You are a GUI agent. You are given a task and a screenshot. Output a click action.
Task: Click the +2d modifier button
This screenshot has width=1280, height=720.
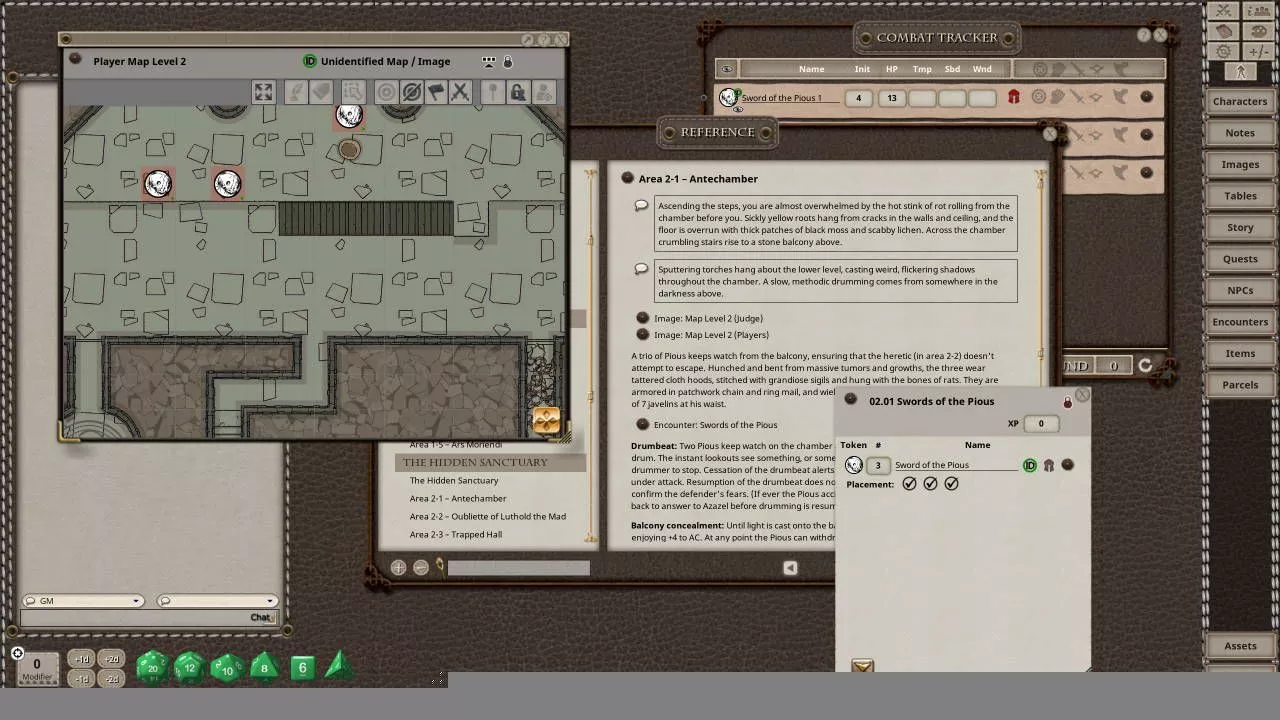tap(112, 658)
